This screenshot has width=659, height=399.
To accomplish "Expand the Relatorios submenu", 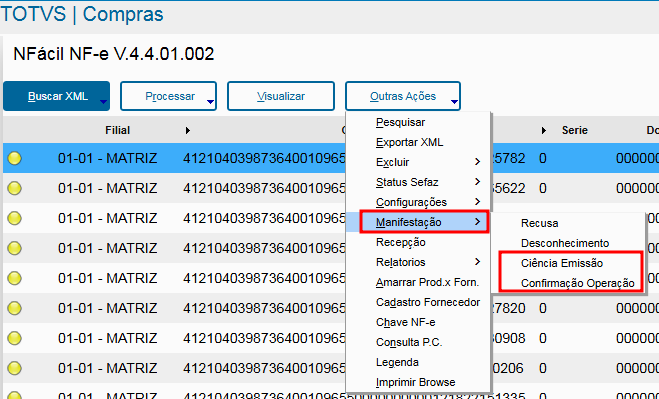I will (x=418, y=262).
